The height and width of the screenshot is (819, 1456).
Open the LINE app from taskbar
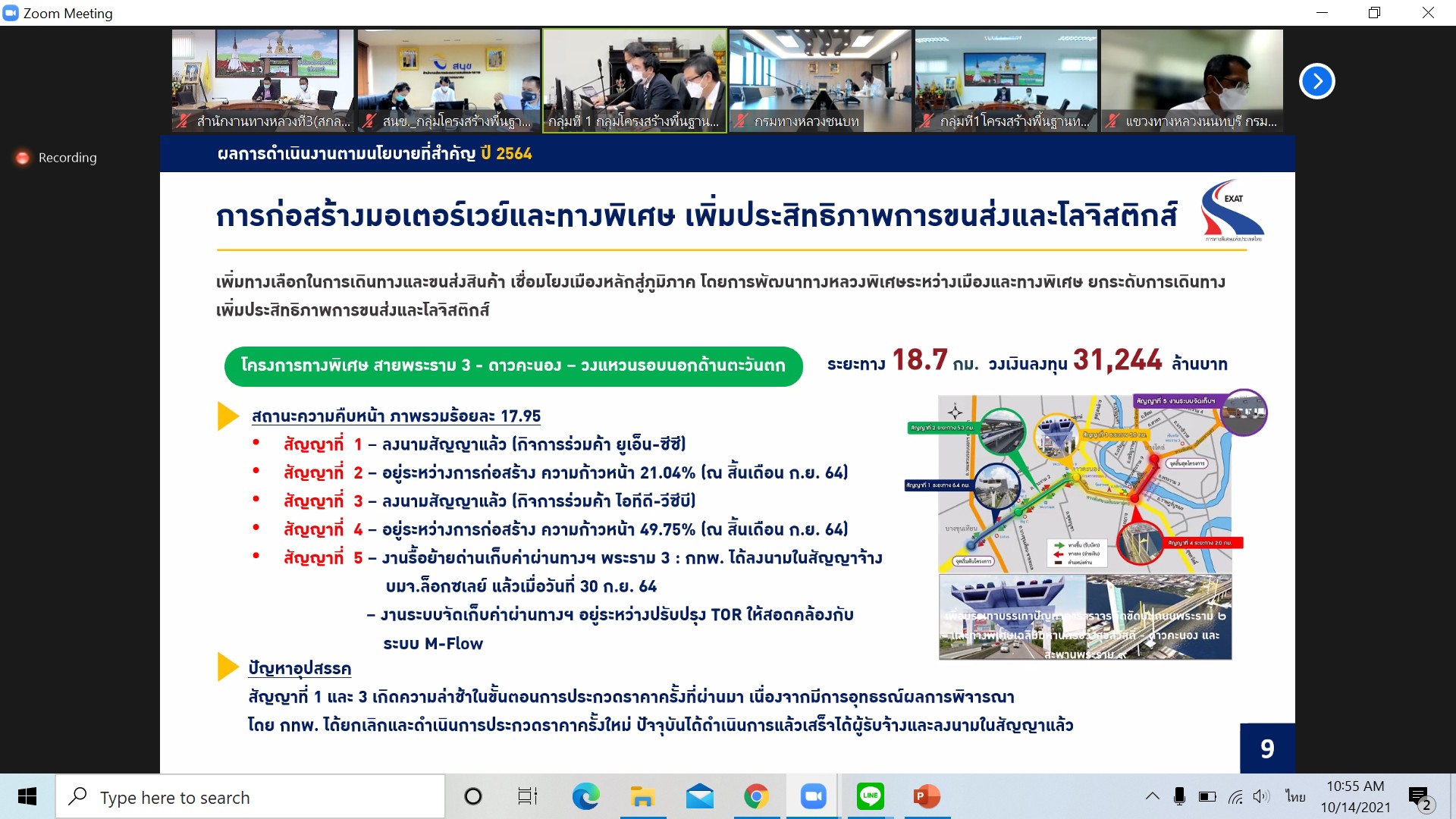point(870,796)
